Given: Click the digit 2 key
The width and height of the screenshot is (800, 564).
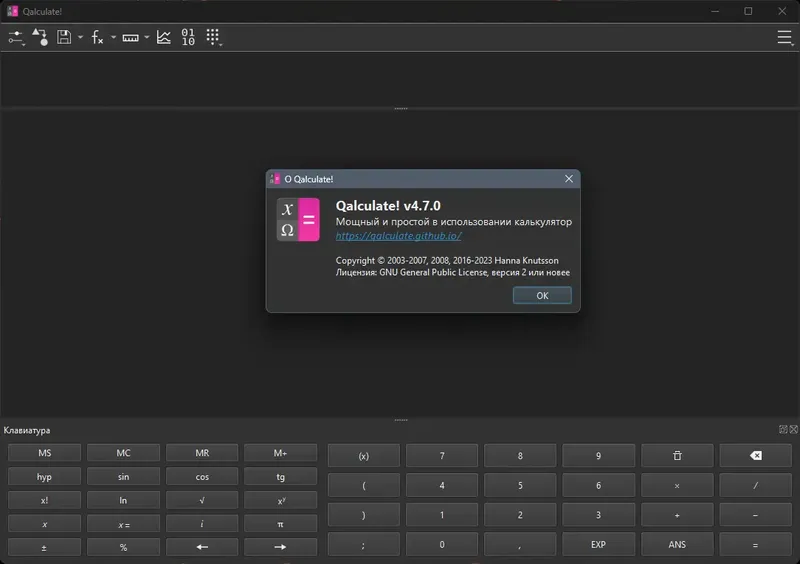Looking at the screenshot, I should 520,515.
